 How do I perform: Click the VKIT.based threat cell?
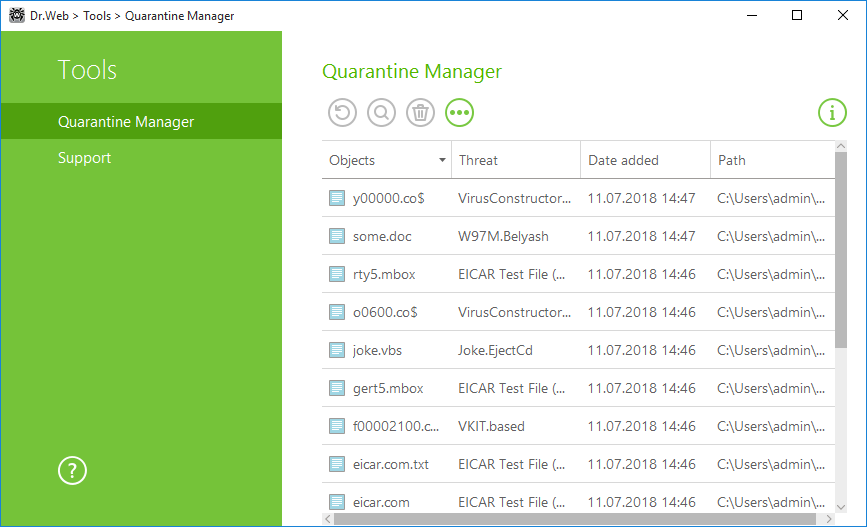click(x=491, y=426)
